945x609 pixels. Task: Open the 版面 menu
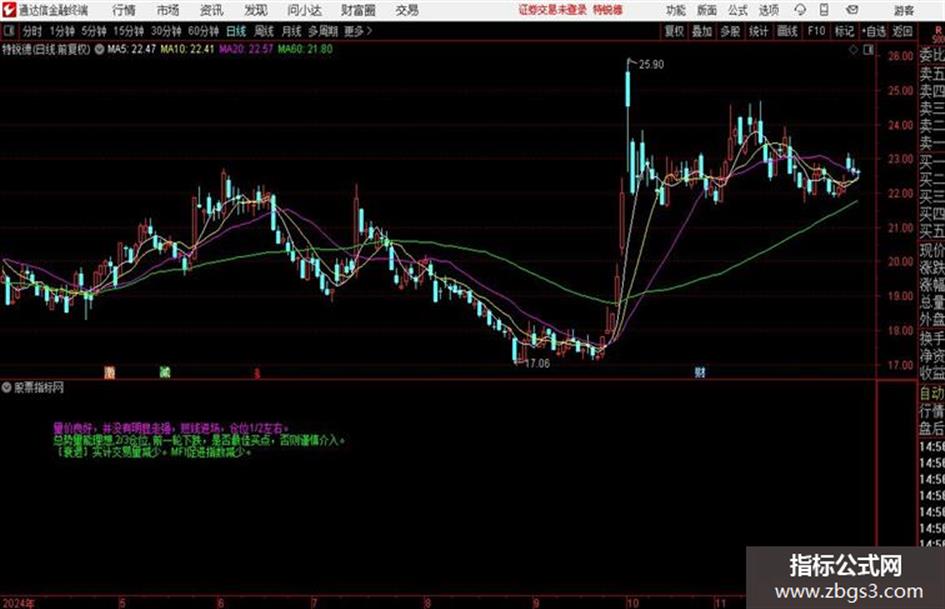[706, 10]
